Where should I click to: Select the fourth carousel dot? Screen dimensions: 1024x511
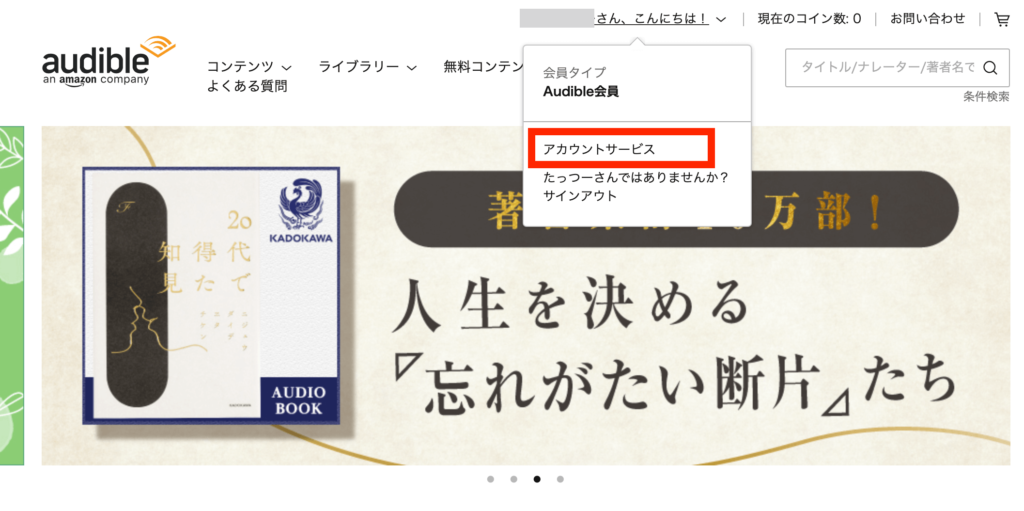[560, 479]
